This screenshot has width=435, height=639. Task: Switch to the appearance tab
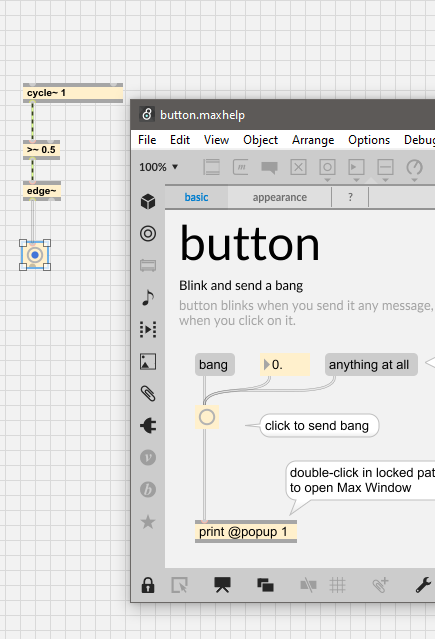[x=280, y=197]
